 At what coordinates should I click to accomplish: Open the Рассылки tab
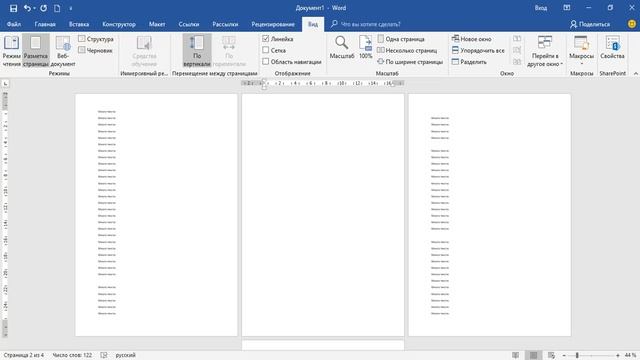point(225,24)
